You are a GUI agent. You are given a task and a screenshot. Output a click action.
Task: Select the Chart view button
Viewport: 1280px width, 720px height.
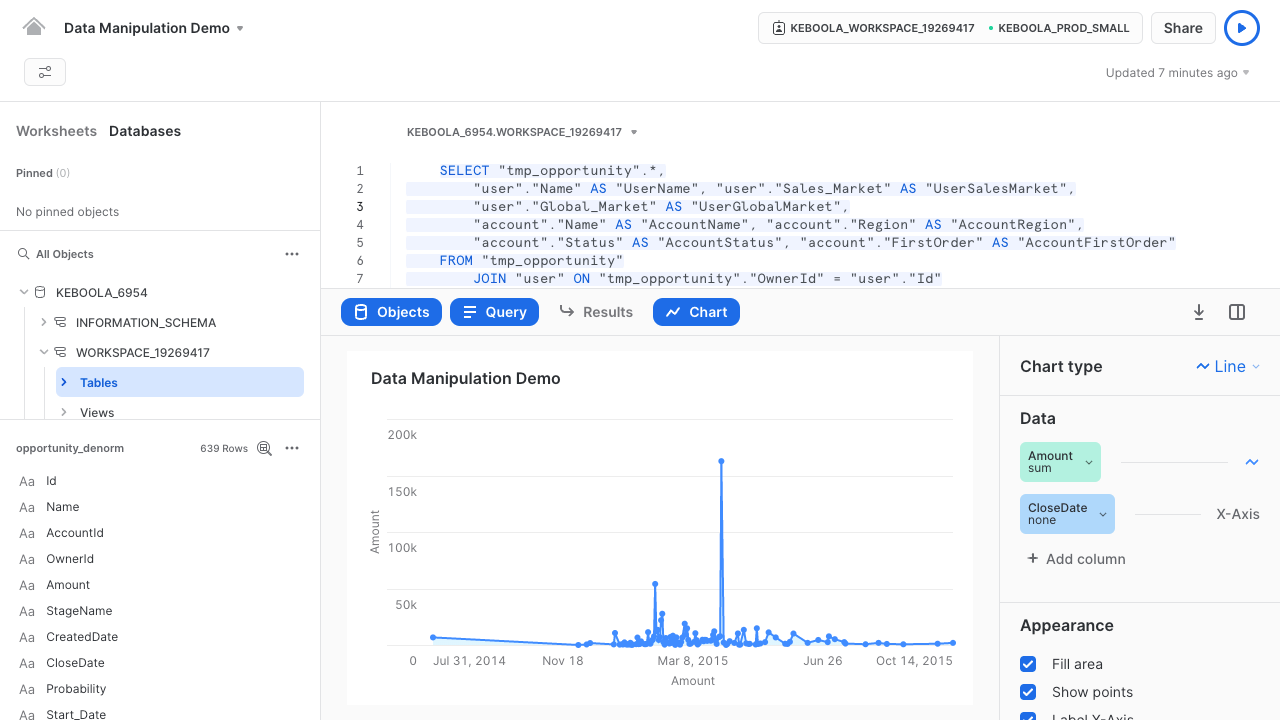[x=696, y=312]
